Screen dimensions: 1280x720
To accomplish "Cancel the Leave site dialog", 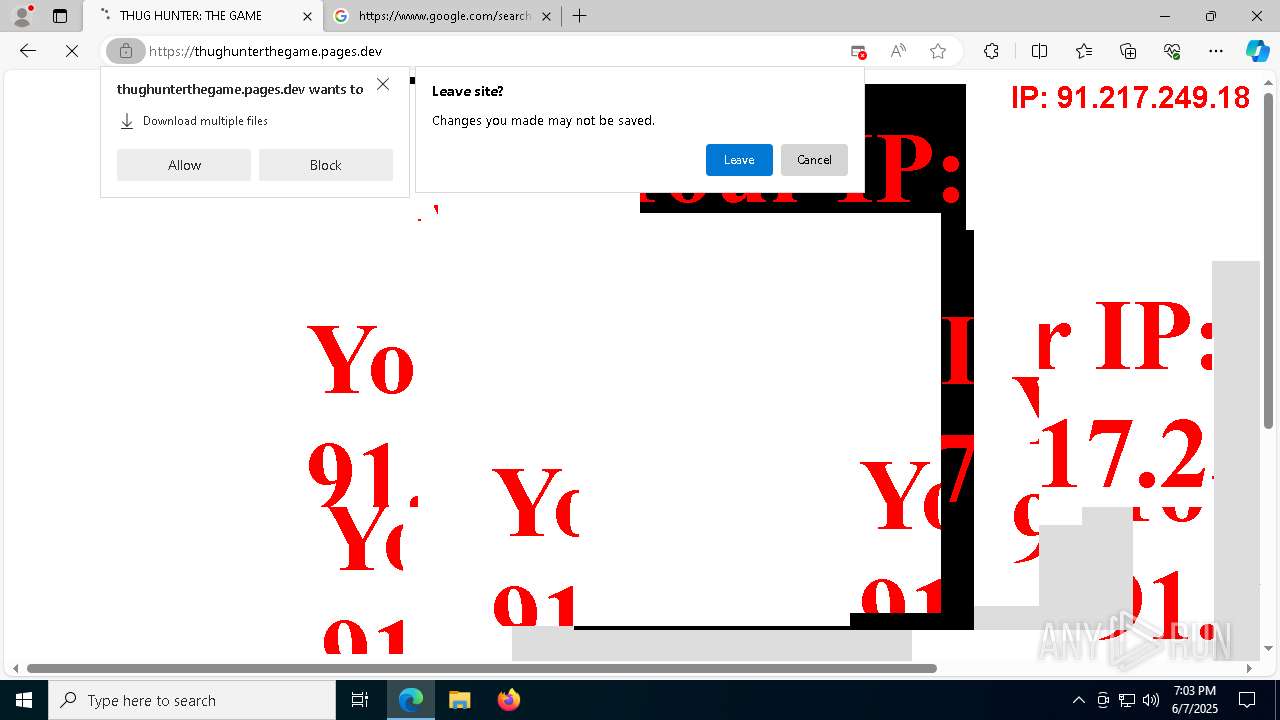I will click(x=814, y=160).
